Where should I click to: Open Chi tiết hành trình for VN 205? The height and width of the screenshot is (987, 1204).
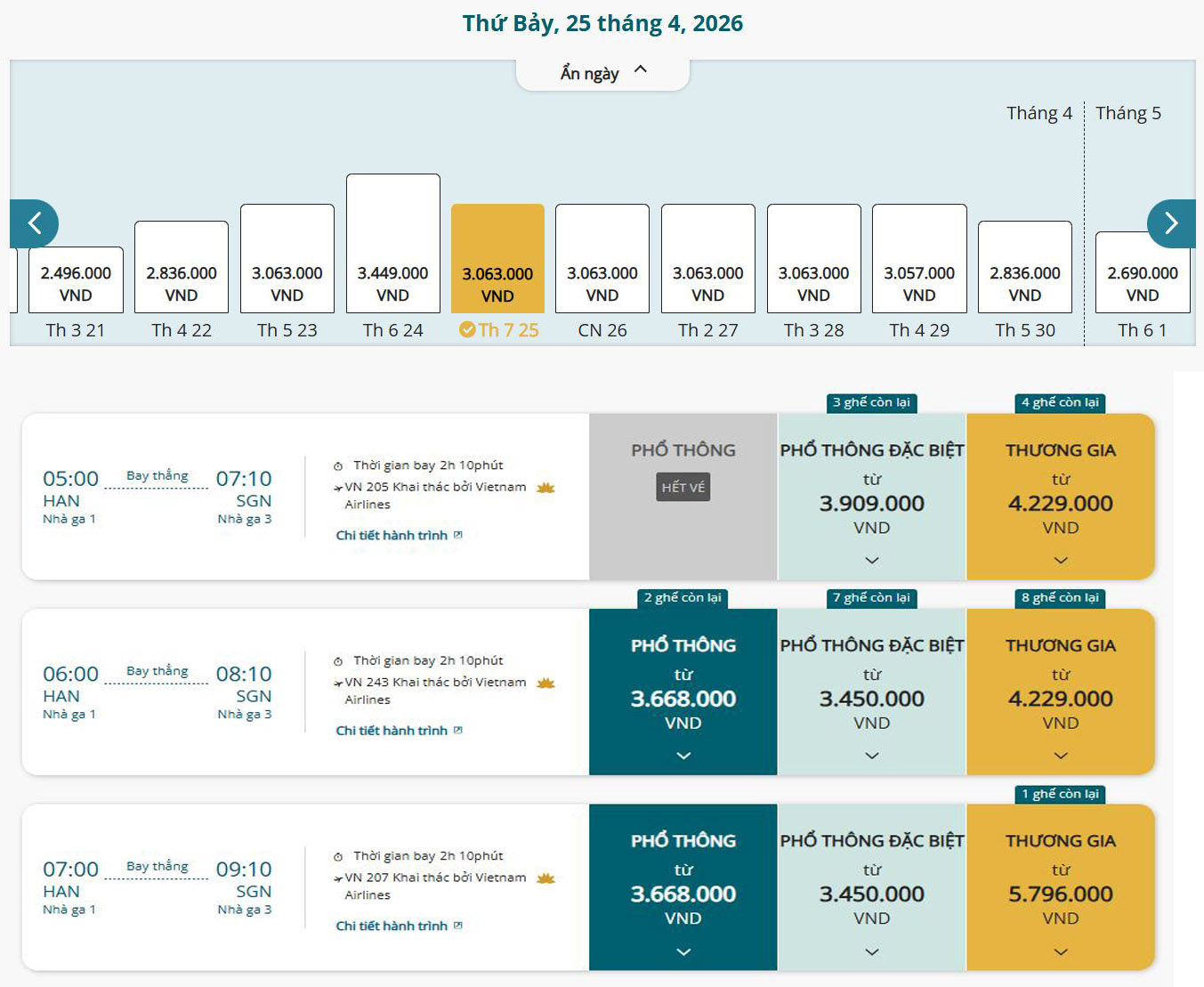coord(392,535)
